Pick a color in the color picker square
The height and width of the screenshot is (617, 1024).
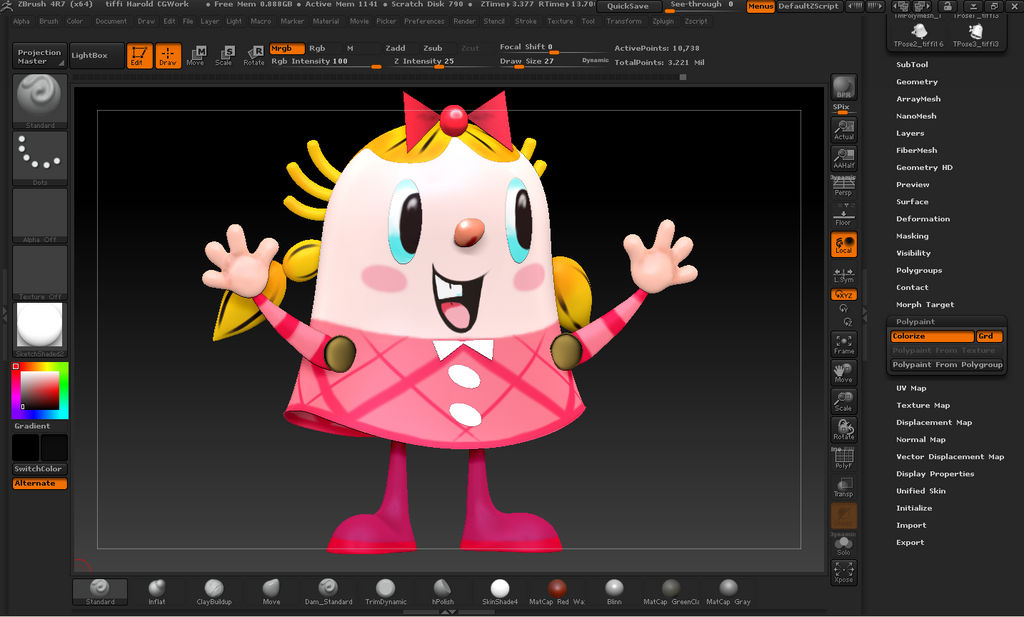pyautogui.click(x=40, y=390)
